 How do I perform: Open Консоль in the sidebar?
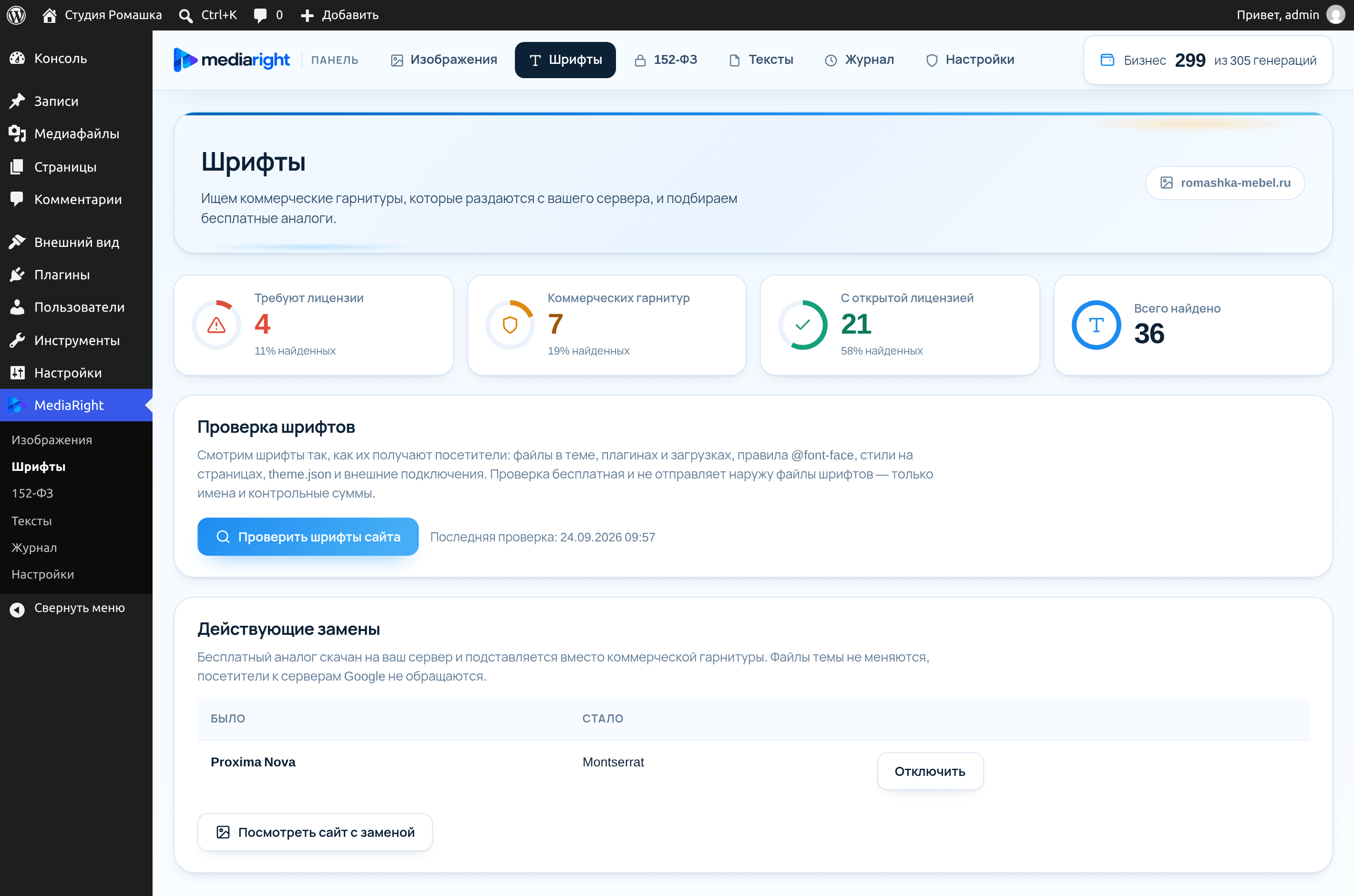(x=77, y=58)
